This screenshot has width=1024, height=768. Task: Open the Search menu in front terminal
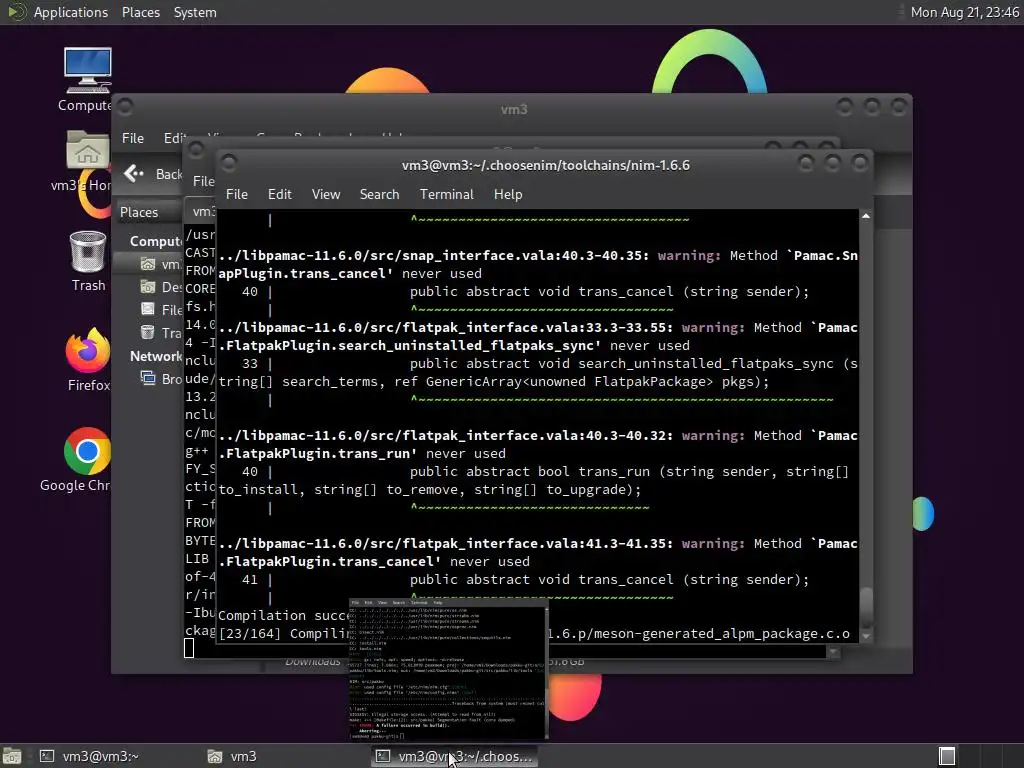point(379,194)
